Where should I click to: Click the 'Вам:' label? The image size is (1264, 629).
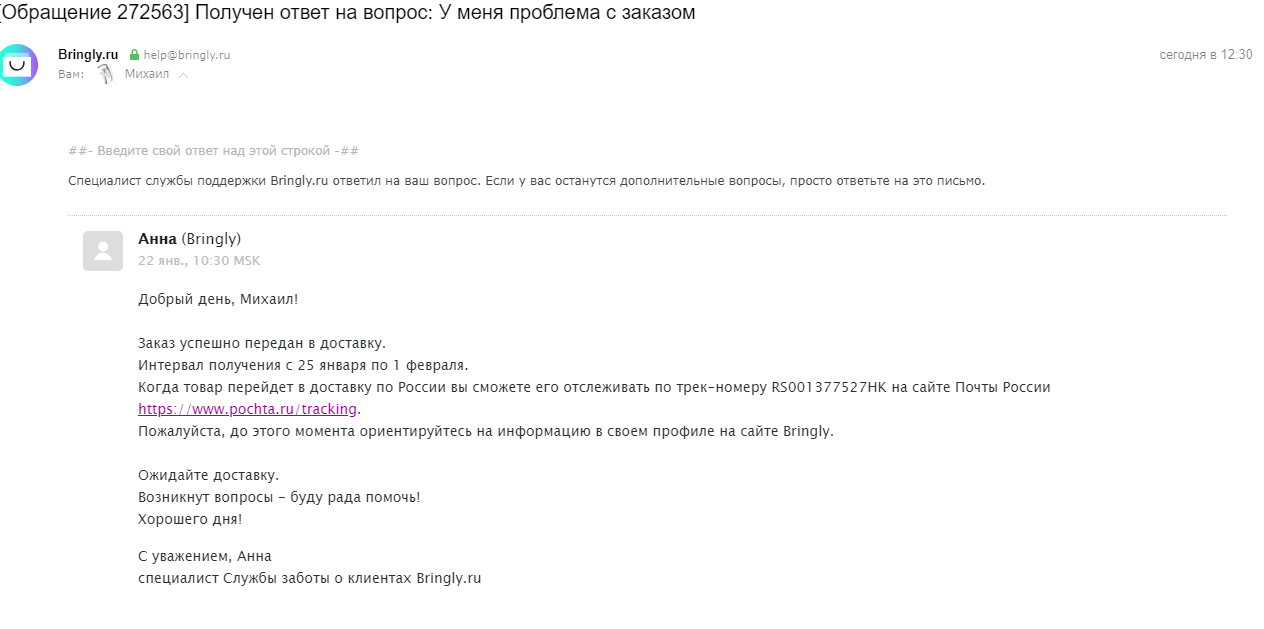click(71, 75)
